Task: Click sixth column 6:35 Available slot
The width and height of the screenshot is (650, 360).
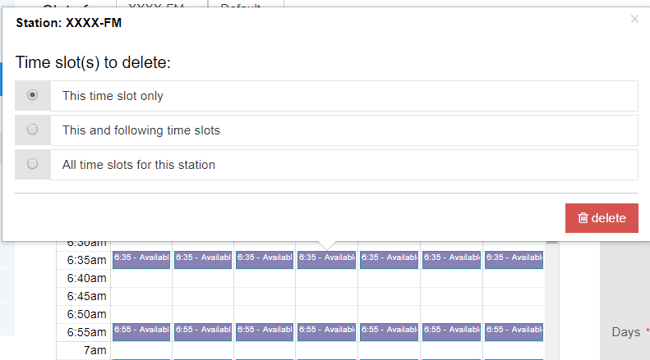Action: click(451, 260)
